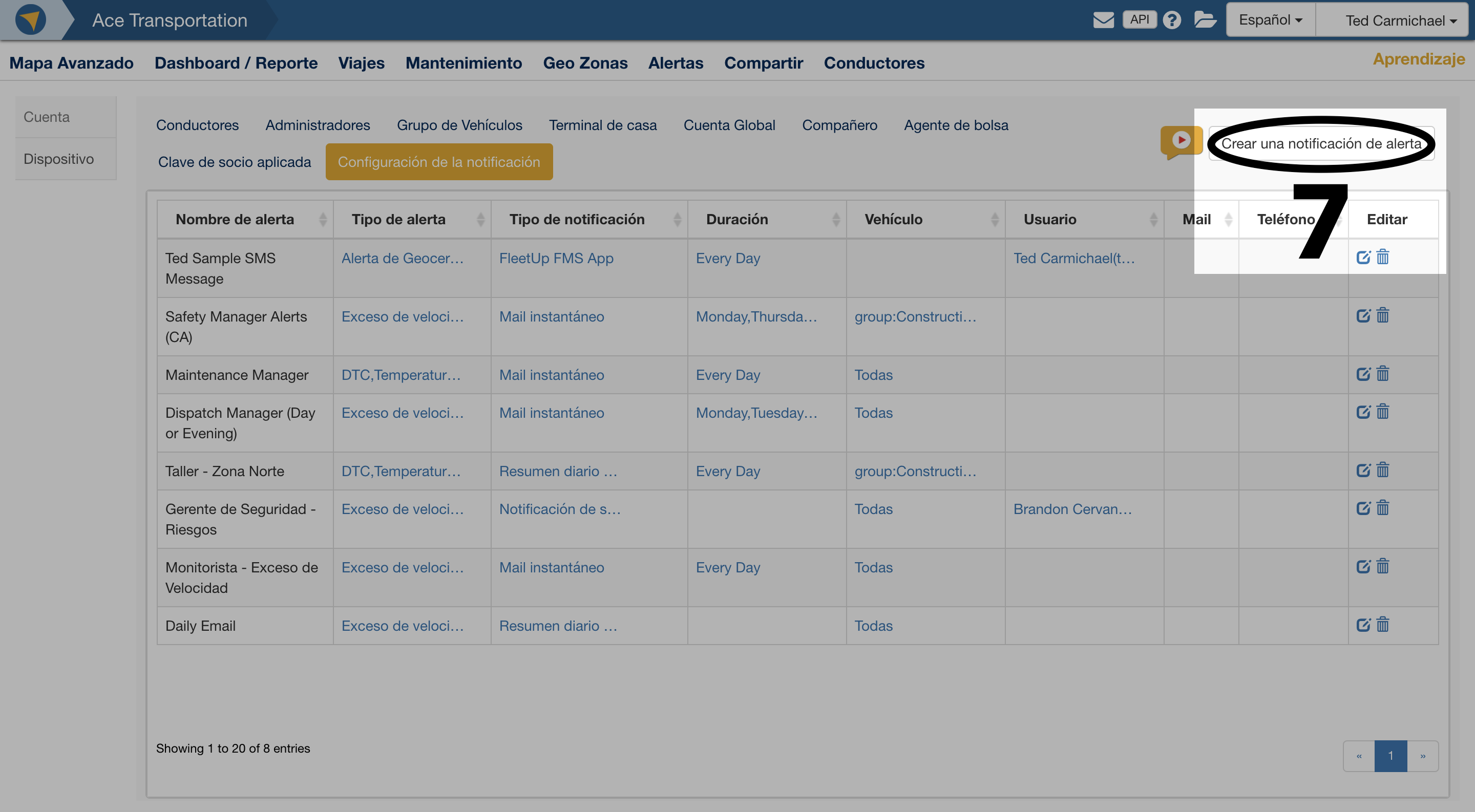Delete the Dispatch Manager alert
The width and height of the screenshot is (1475, 812).
click(x=1383, y=412)
